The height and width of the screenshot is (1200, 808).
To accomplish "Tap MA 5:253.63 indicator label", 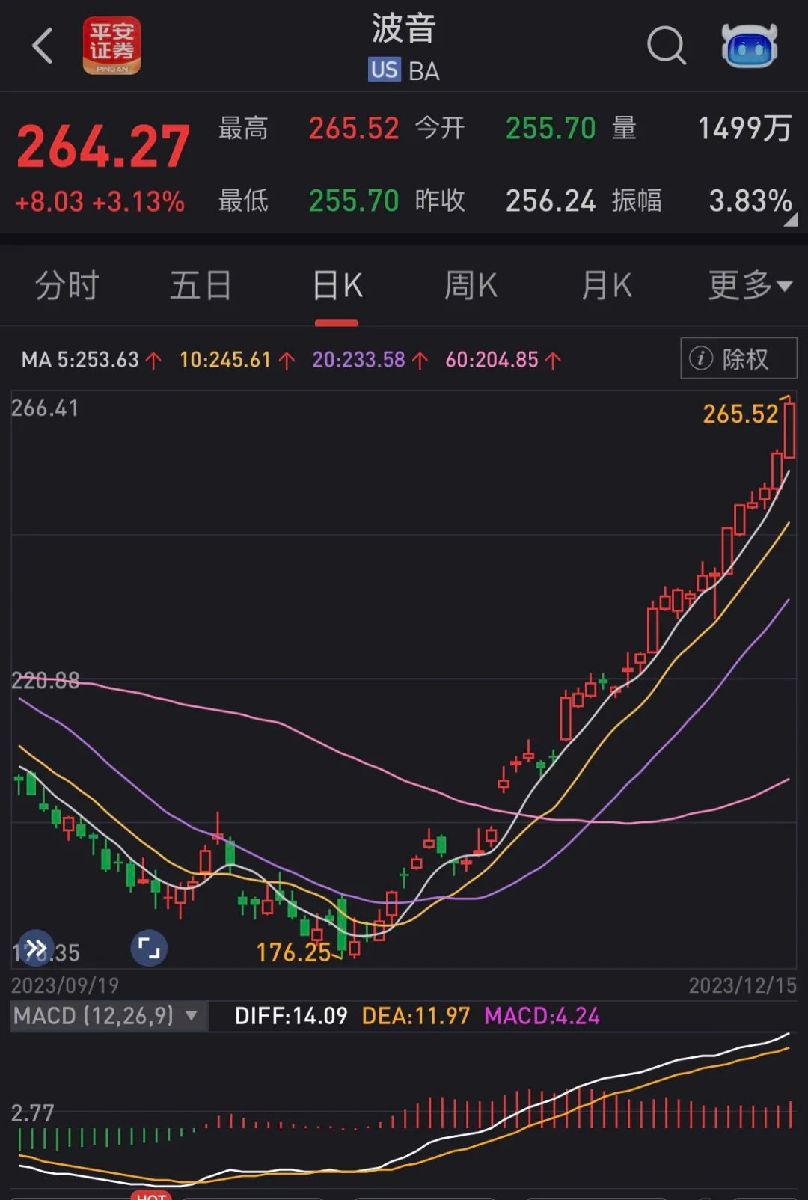I will [x=91, y=360].
